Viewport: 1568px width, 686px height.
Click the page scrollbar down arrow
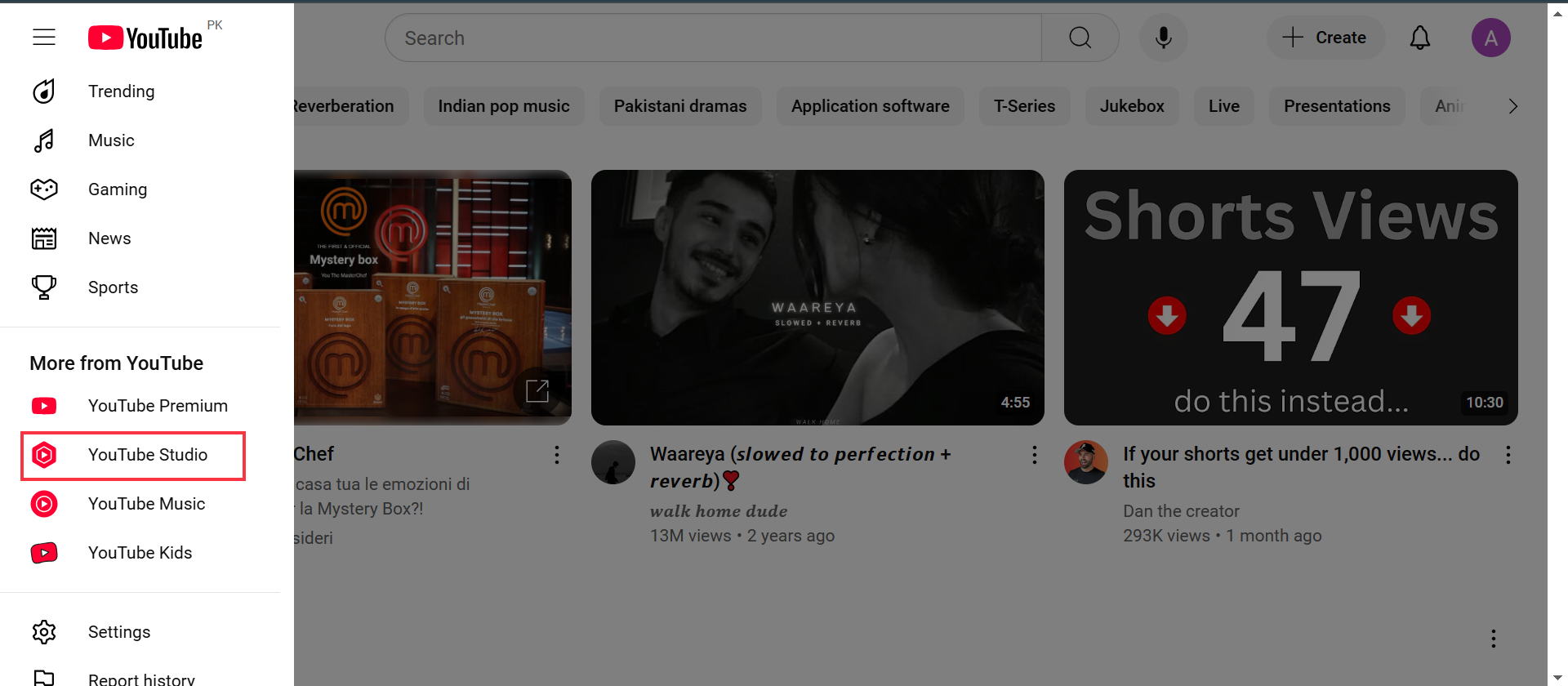tap(1557, 677)
